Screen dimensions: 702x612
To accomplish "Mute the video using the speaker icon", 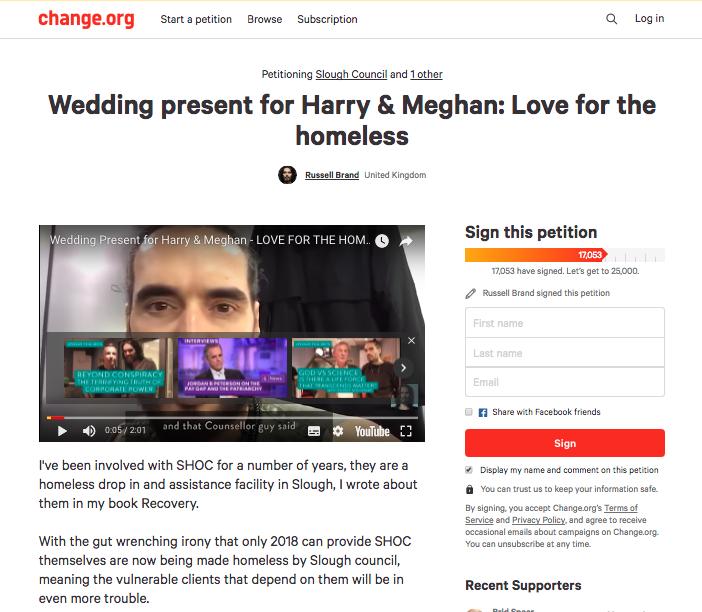I will click(x=89, y=431).
